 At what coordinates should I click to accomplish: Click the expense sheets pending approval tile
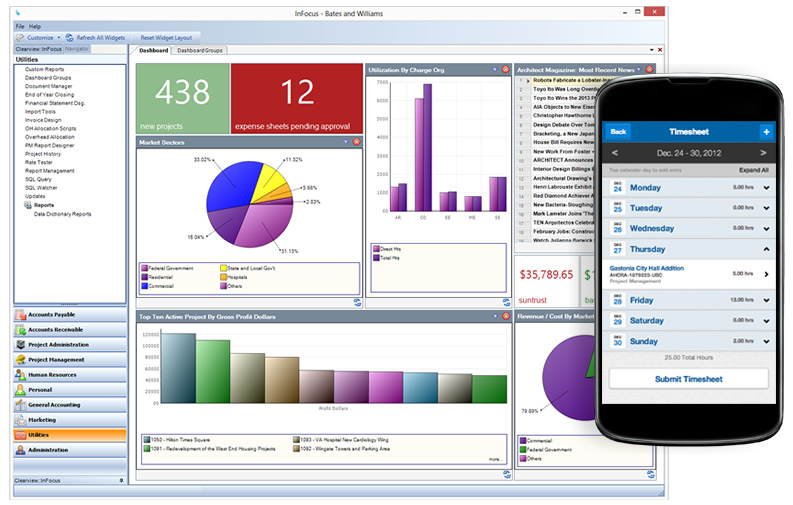point(297,99)
